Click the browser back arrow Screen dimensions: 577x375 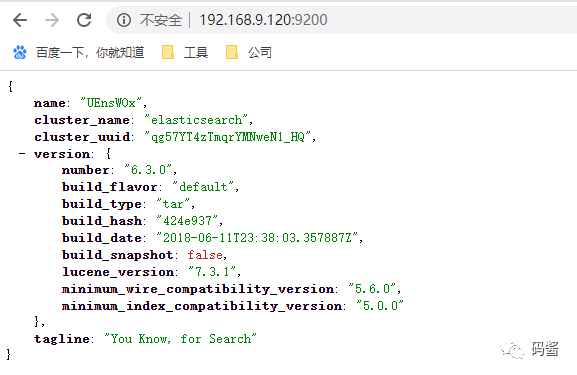coord(20,20)
